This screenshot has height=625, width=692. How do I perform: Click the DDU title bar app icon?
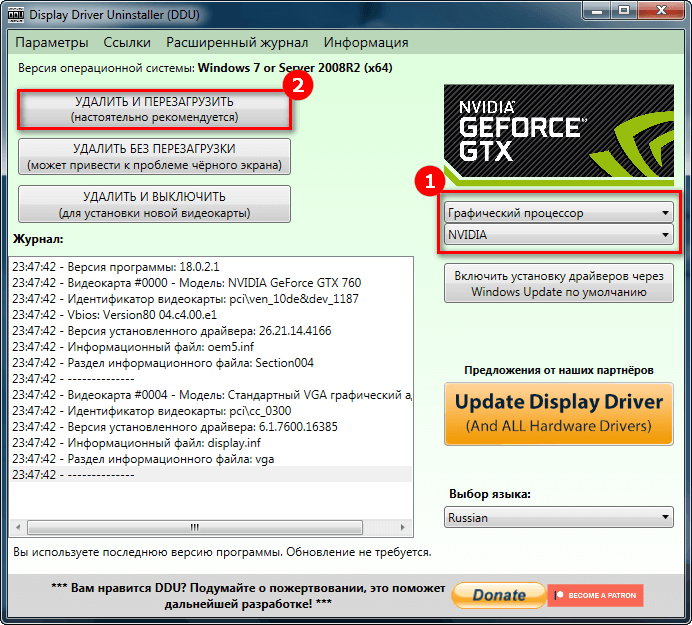[x=16, y=15]
